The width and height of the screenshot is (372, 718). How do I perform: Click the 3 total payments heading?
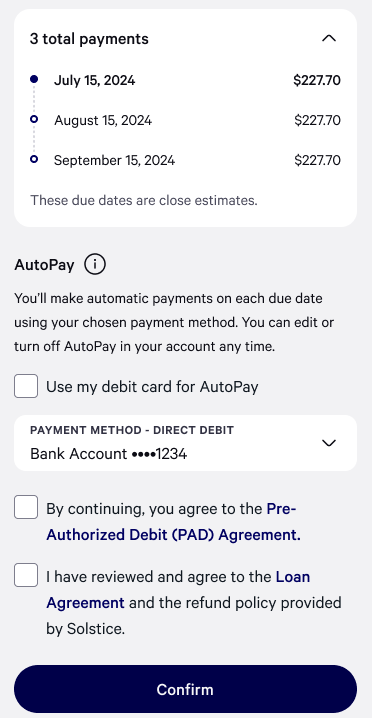tap(89, 39)
